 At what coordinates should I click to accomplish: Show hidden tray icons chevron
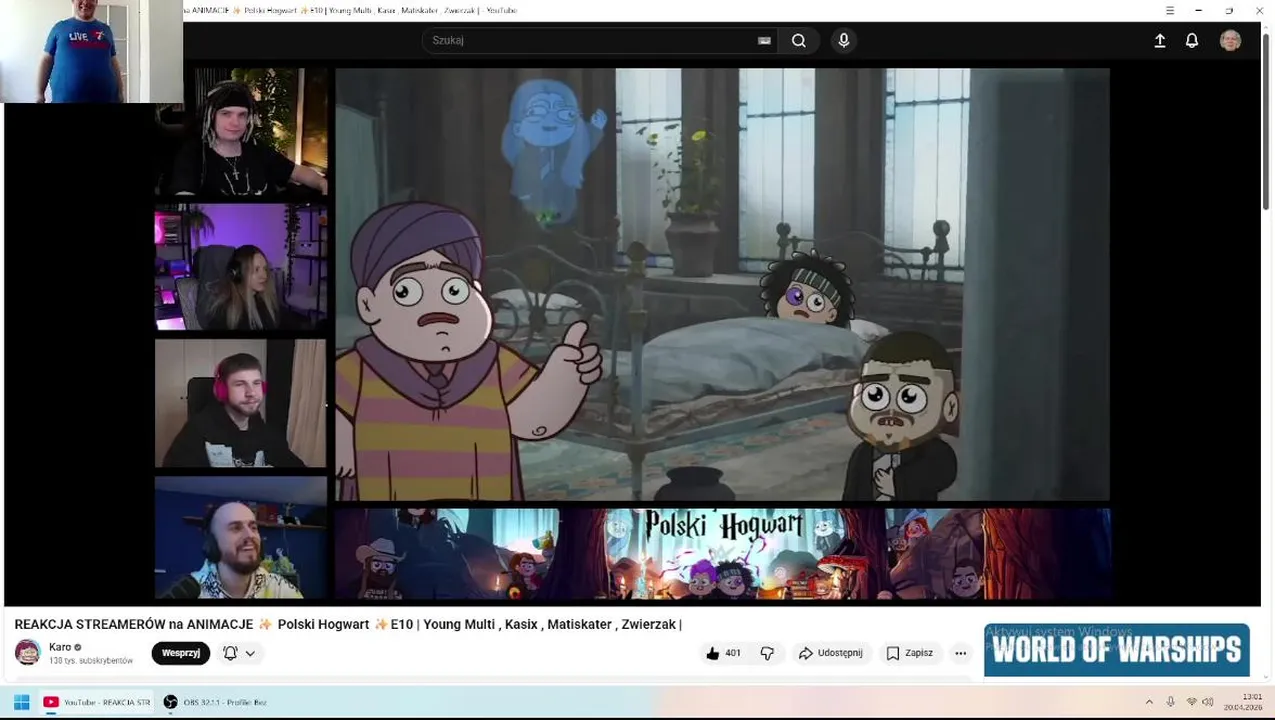[1149, 702]
